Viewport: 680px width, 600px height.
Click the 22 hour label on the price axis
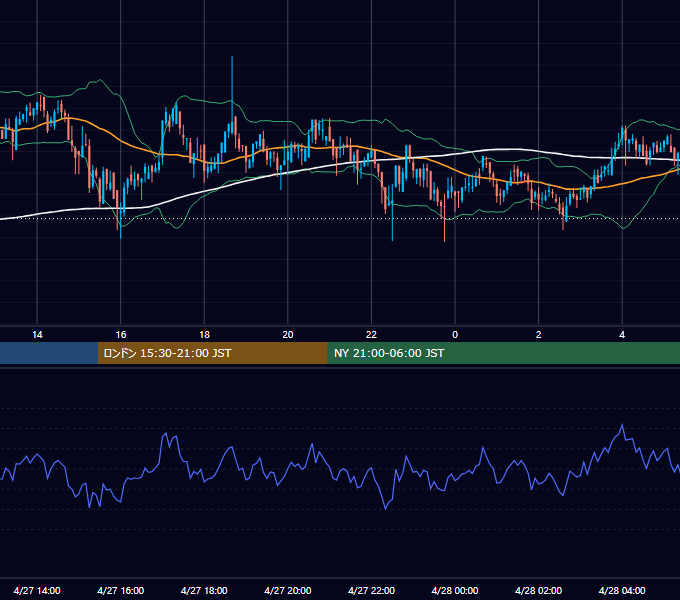tap(371, 335)
